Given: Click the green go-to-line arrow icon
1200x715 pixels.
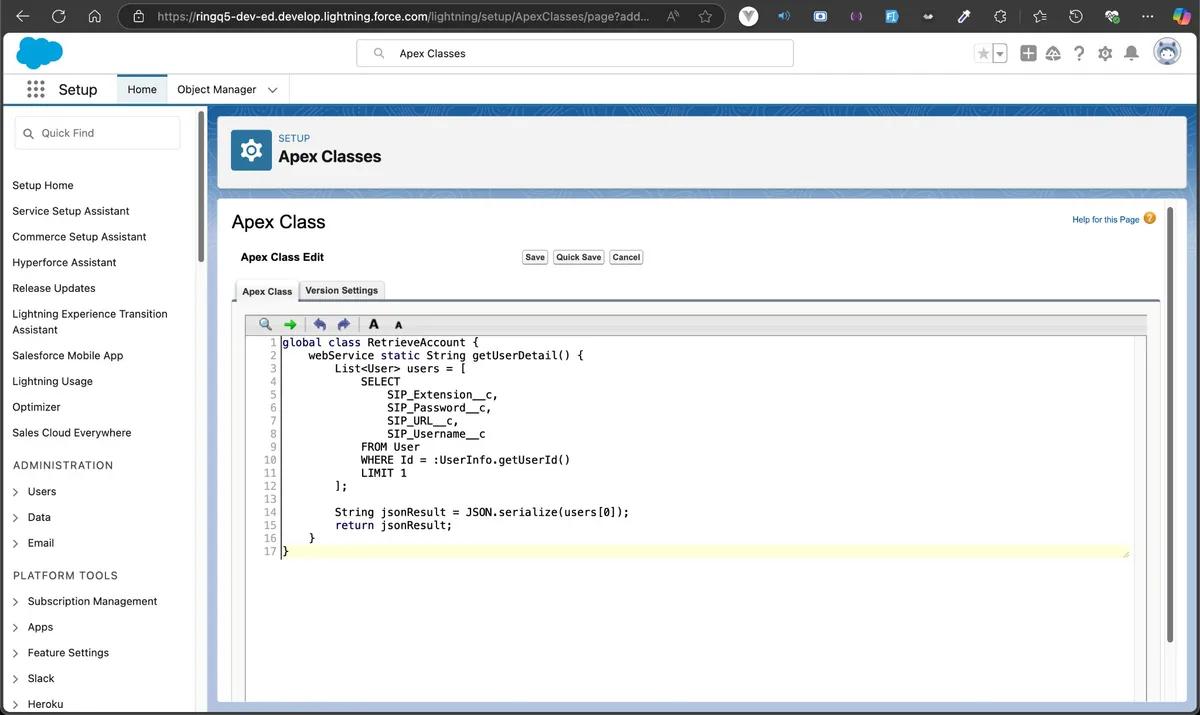Looking at the screenshot, I should click(x=290, y=324).
